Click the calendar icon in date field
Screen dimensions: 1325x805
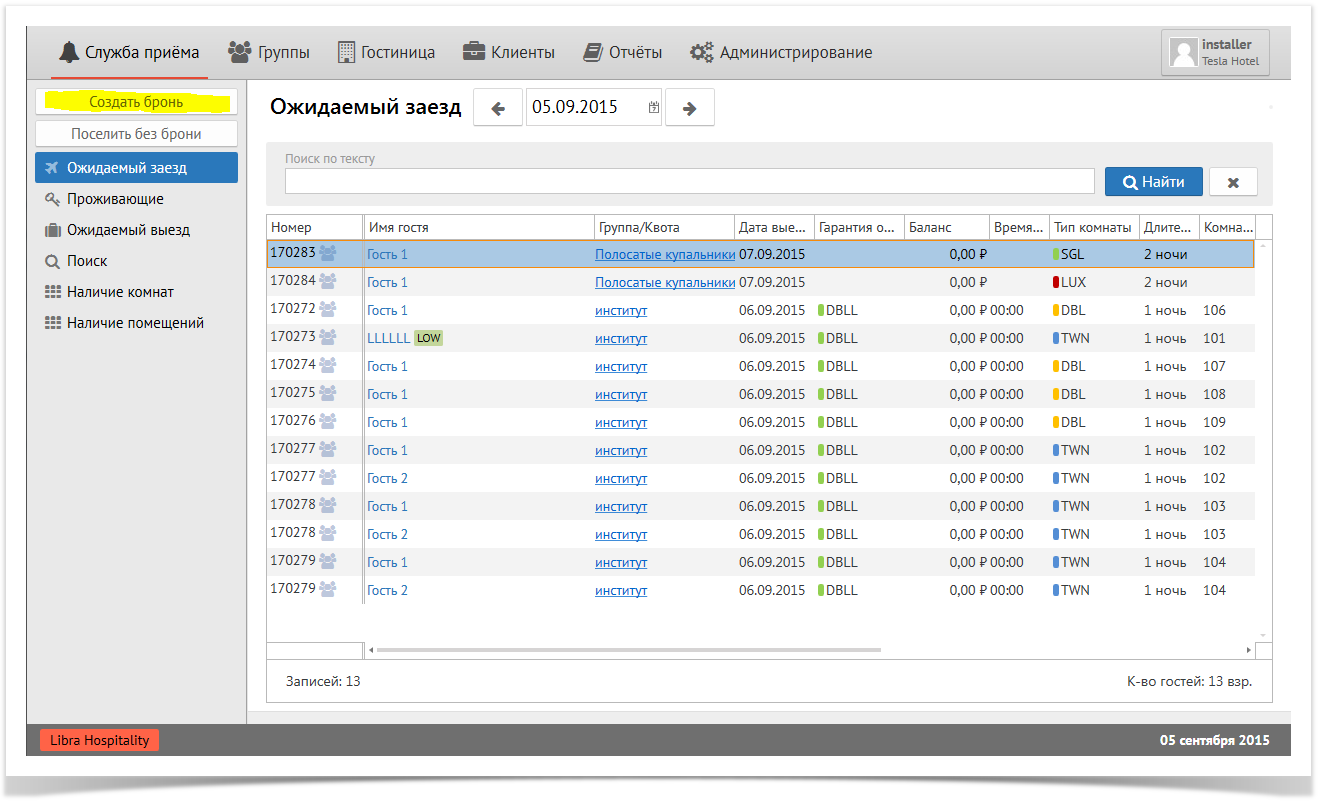[x=654, y=108]
